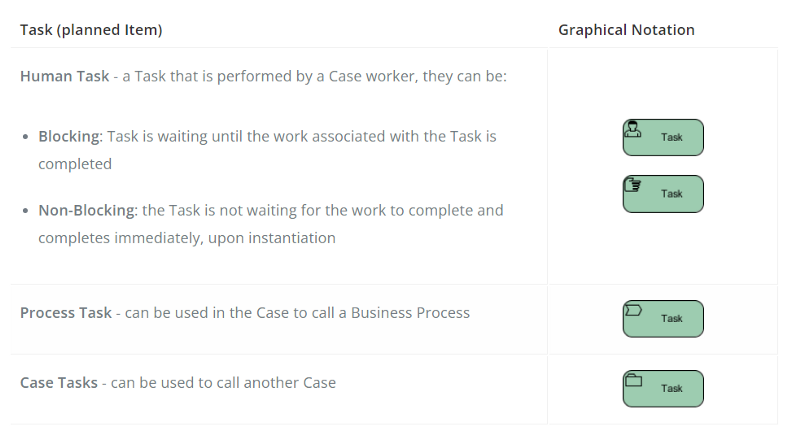Image resolution: width=800 pixels, height=439 pixels.
Task: Select the non-blocking Human Task shape
Action: (663, 194)
